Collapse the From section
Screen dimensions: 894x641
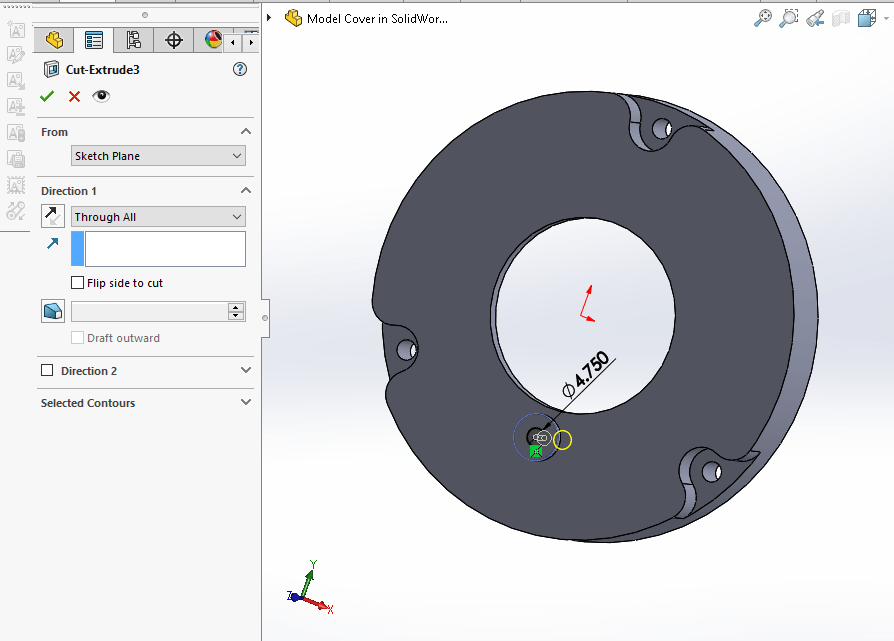246,132
